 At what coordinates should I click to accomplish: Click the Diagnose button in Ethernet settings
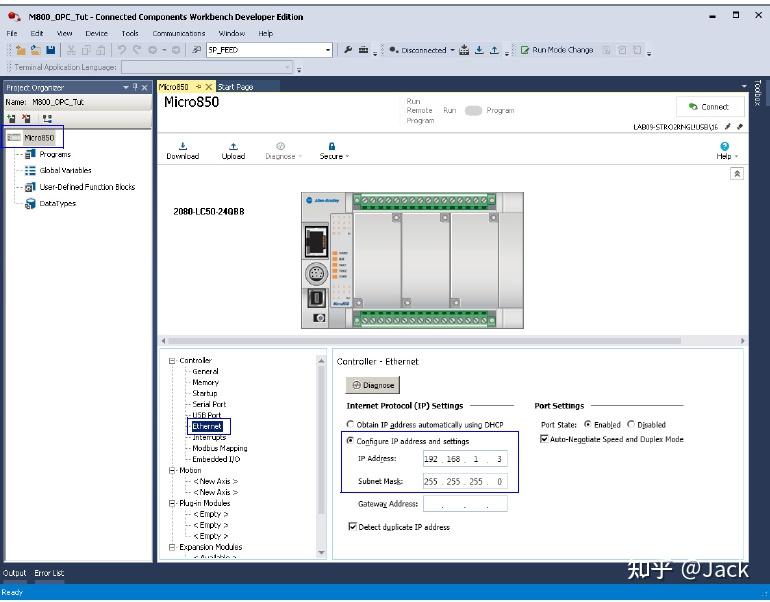[x=373, y=385]
